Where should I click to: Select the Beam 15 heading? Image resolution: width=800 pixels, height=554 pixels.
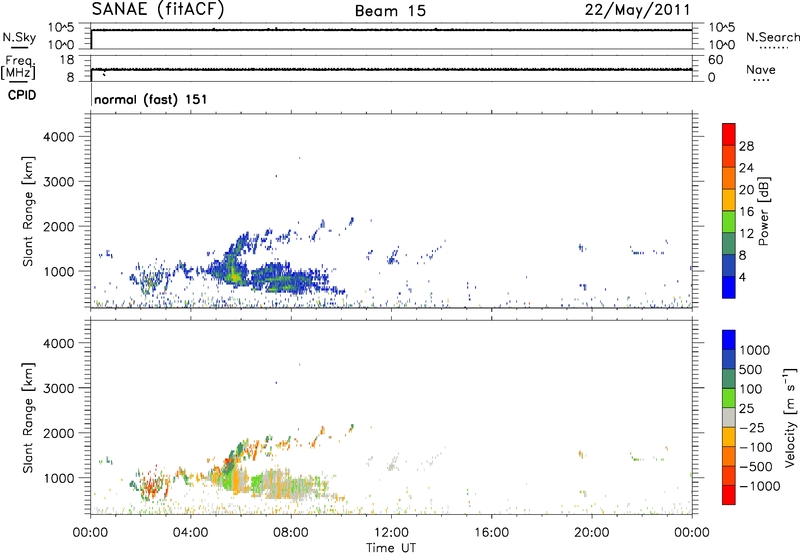point(390,11)
